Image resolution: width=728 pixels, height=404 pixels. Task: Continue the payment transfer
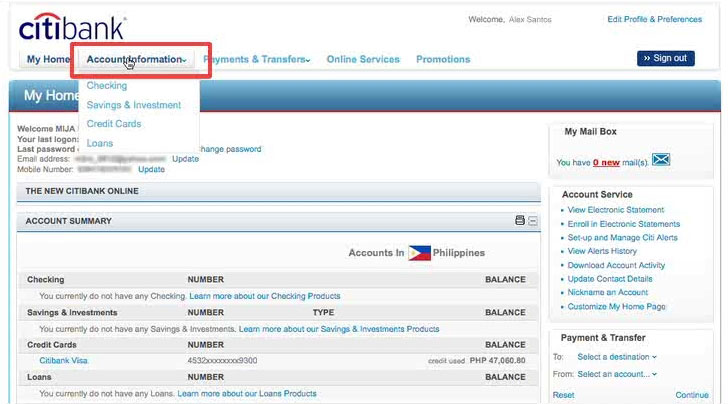[692, 395]
